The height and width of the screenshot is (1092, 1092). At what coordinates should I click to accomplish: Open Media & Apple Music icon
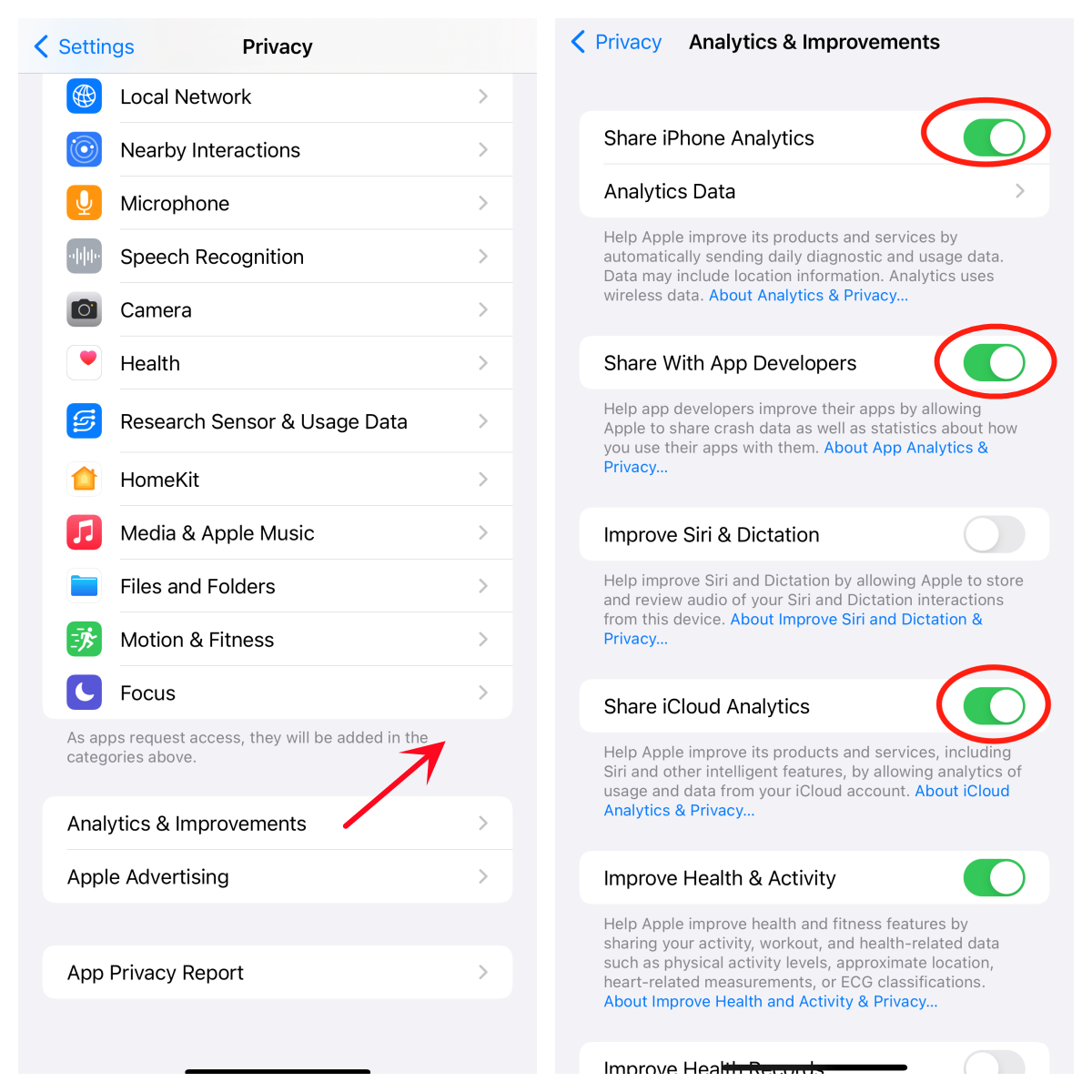point(84,532)
